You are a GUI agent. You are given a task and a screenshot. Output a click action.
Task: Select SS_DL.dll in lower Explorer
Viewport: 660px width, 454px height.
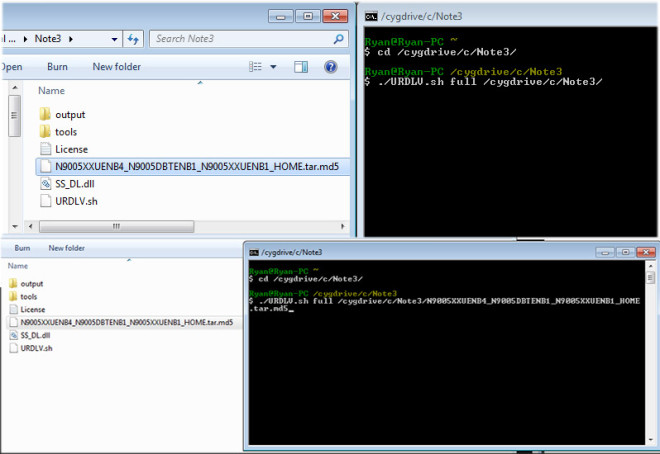[29, 335]
